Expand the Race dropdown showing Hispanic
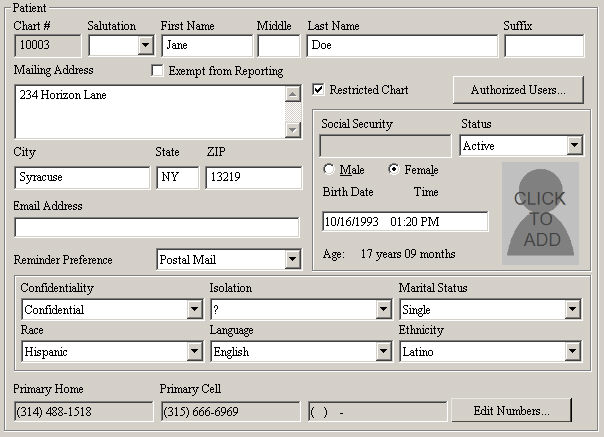Screen dimensions: 604x437 pos(194,352)
